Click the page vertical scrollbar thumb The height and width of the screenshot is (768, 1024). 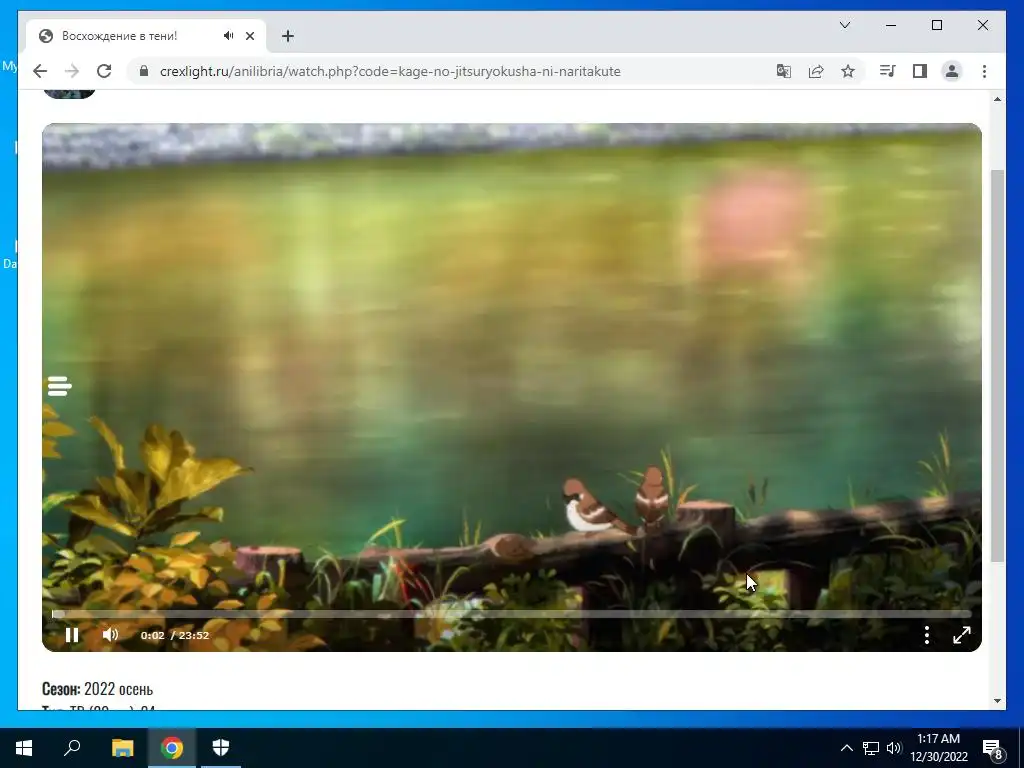(x=997, y=366)
